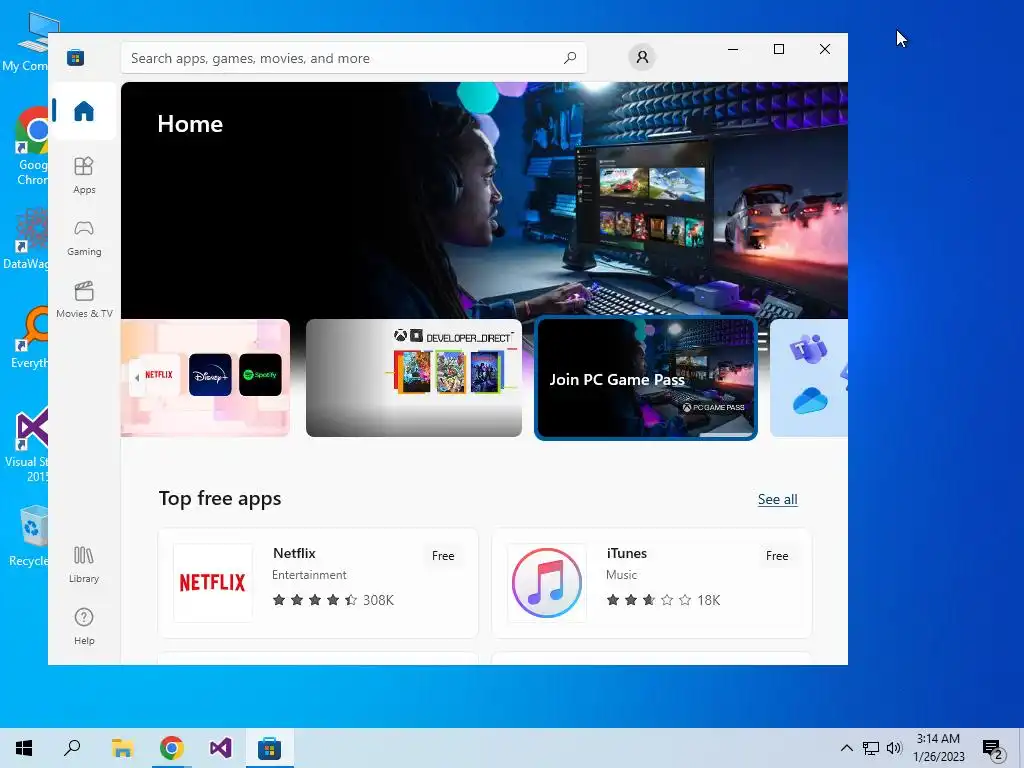Viewport: 1024px width, 768px height.
Task: Open the Spotify tile in streaming banner
Action: point(260,375)
